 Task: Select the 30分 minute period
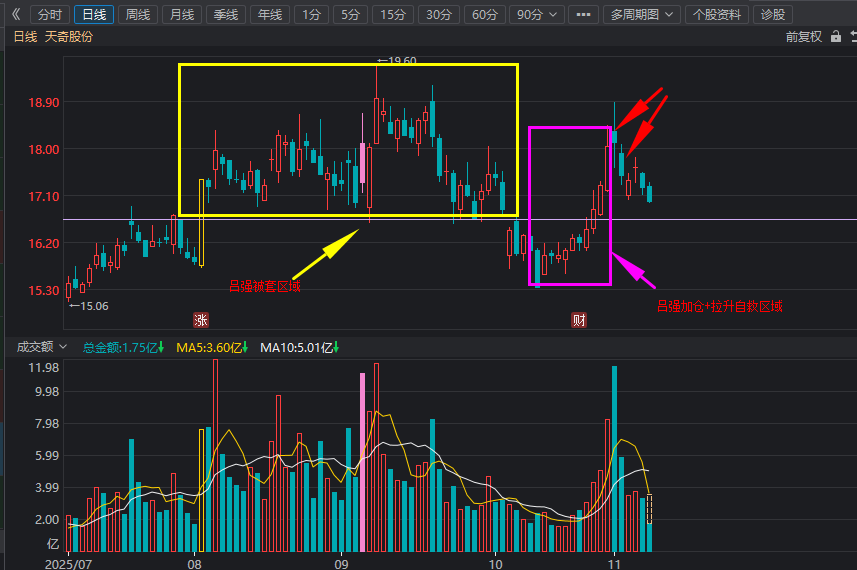(x=439, y=14)
